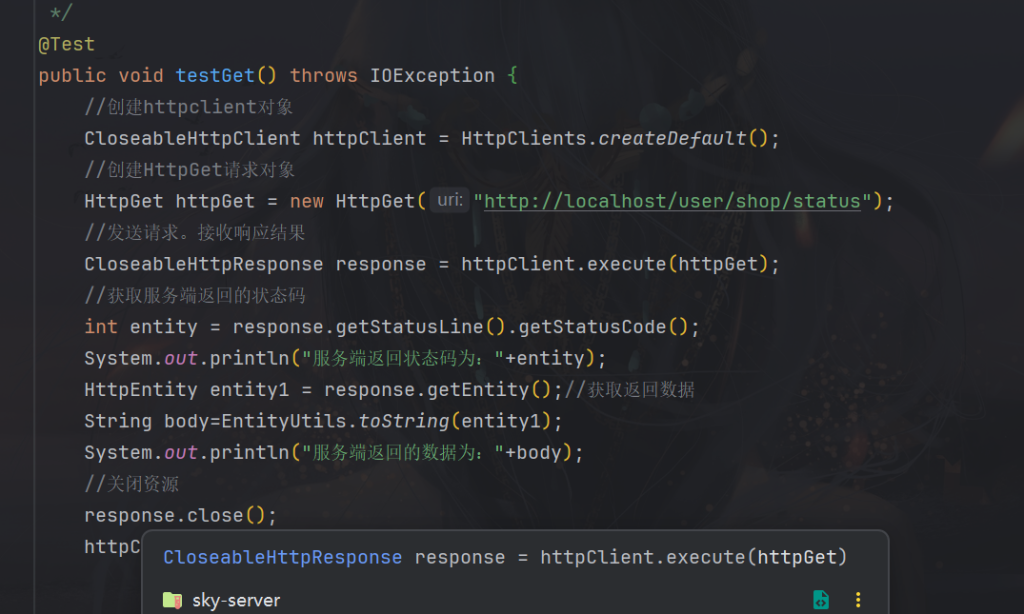Image resolution: width=1024 pixels, height=614 pixels.
Task: Click the CloseableHttpClient type declaration
Action: pos(192,138)
